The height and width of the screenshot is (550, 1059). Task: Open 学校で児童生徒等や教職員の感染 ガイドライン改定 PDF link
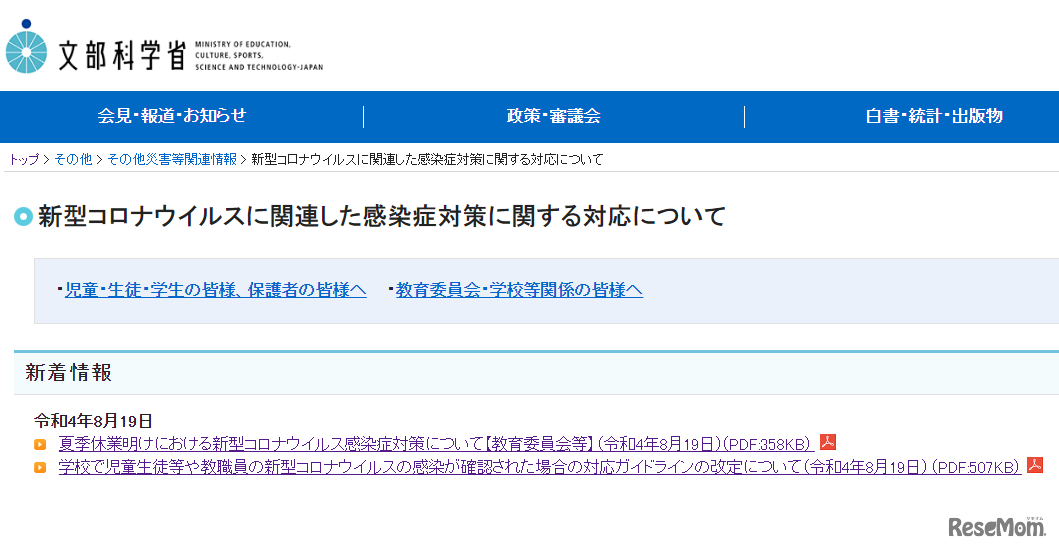click(x=540, y=467)
